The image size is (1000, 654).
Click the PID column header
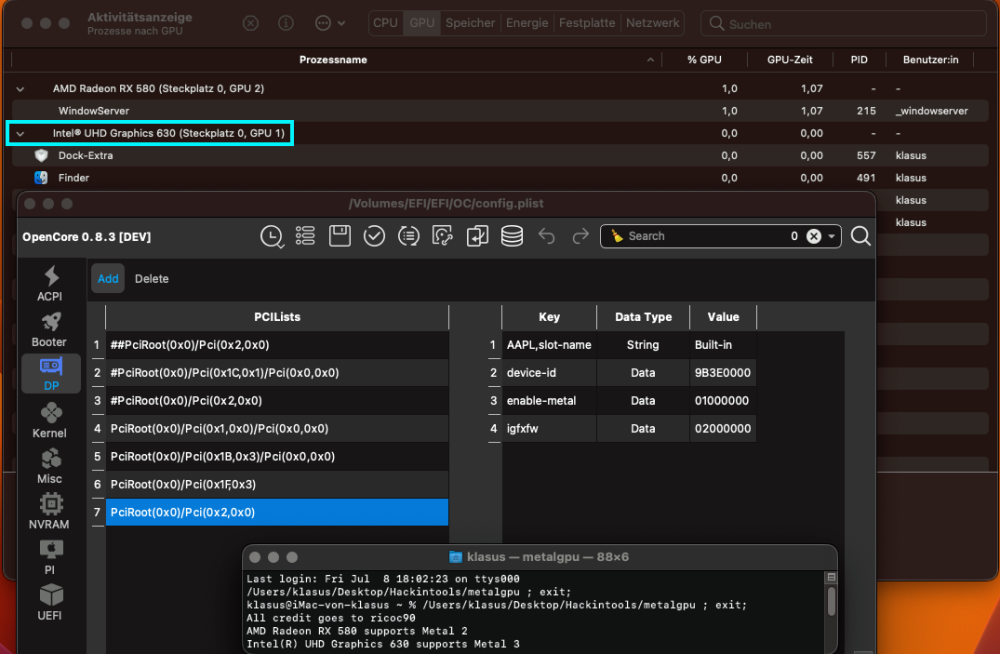[859, 60]
